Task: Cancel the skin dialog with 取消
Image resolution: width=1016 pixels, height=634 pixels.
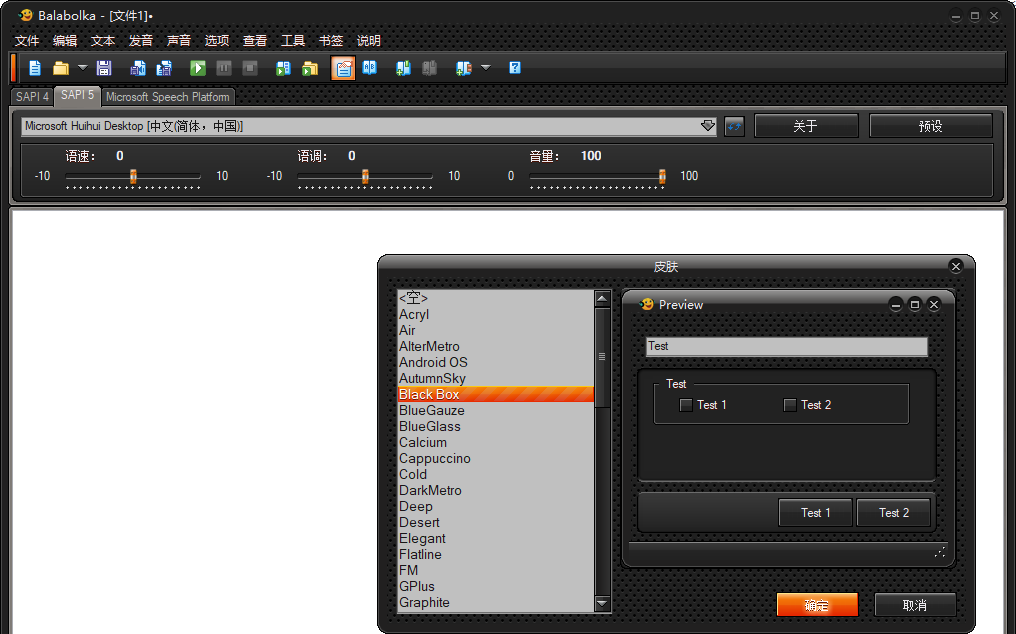Action: coord(915,605)
